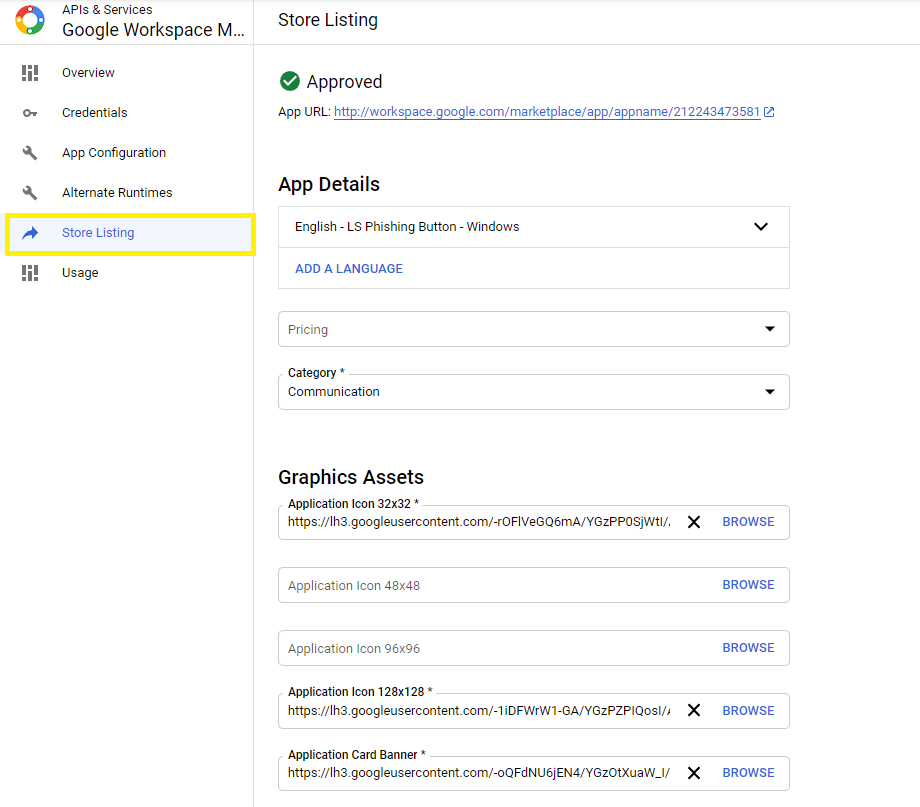This screenshot has height=807, width=920.
Task: Click the Google Cloud APIs logo icon
Action: tap(30, 20)
